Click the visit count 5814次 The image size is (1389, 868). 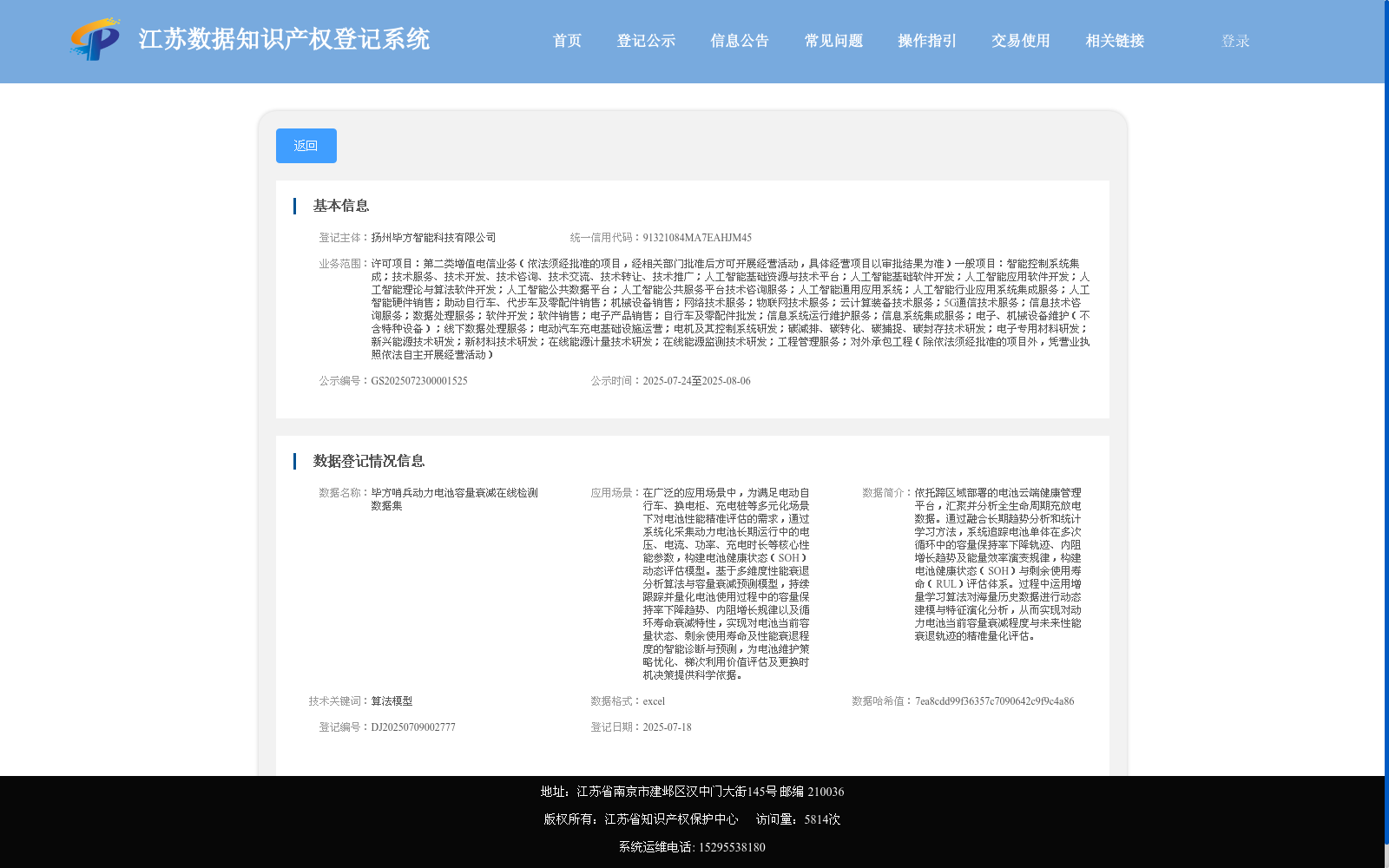[822, 819]
